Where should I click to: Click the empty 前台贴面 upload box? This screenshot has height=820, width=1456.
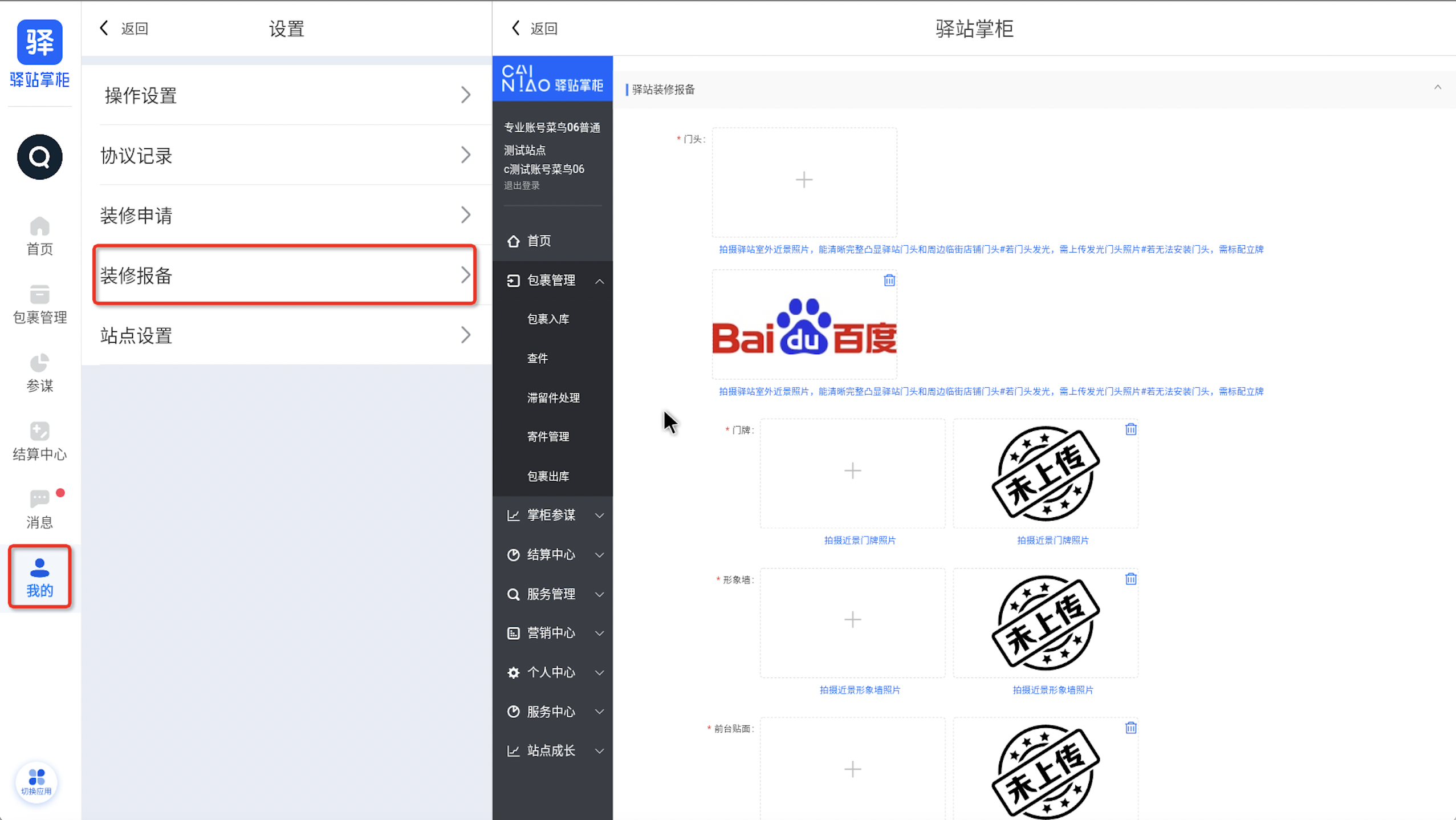(852, 769)
